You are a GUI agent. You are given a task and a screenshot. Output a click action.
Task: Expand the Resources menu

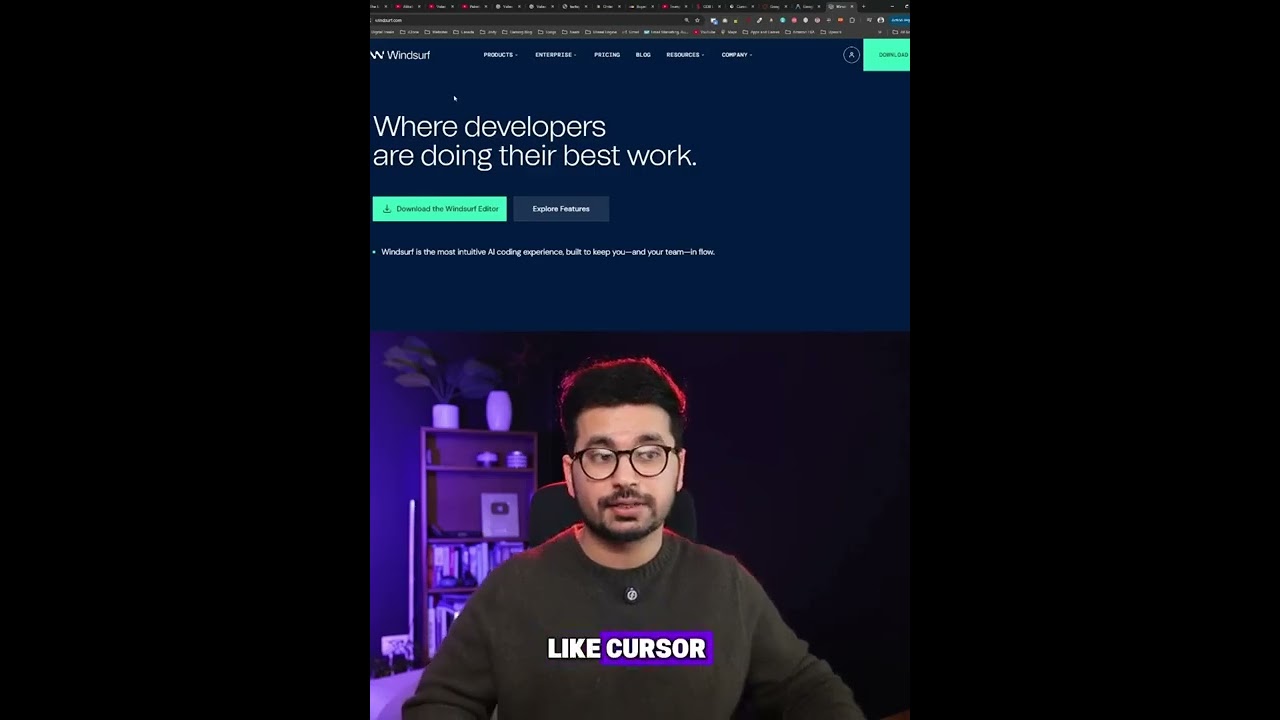(685, 55)
